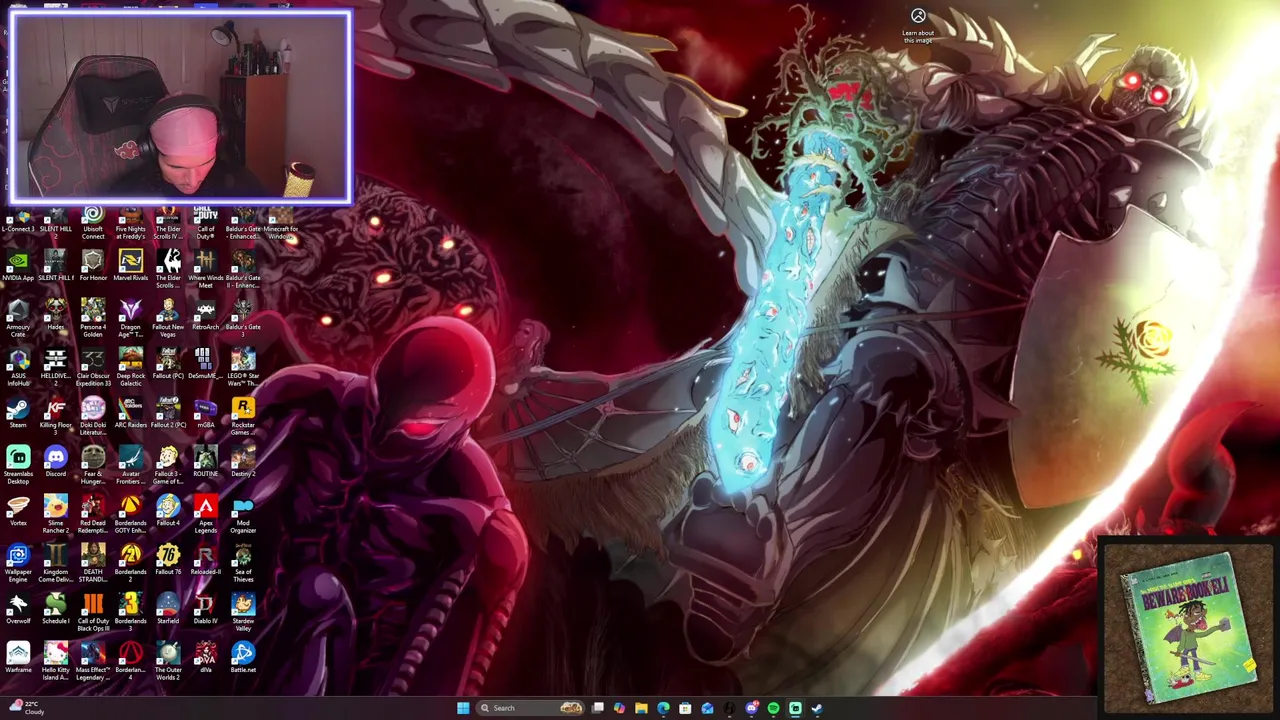Open the Windows Start menu
Image resolution: width=1280 pixels, height=720 pixels.
(463, 708)
